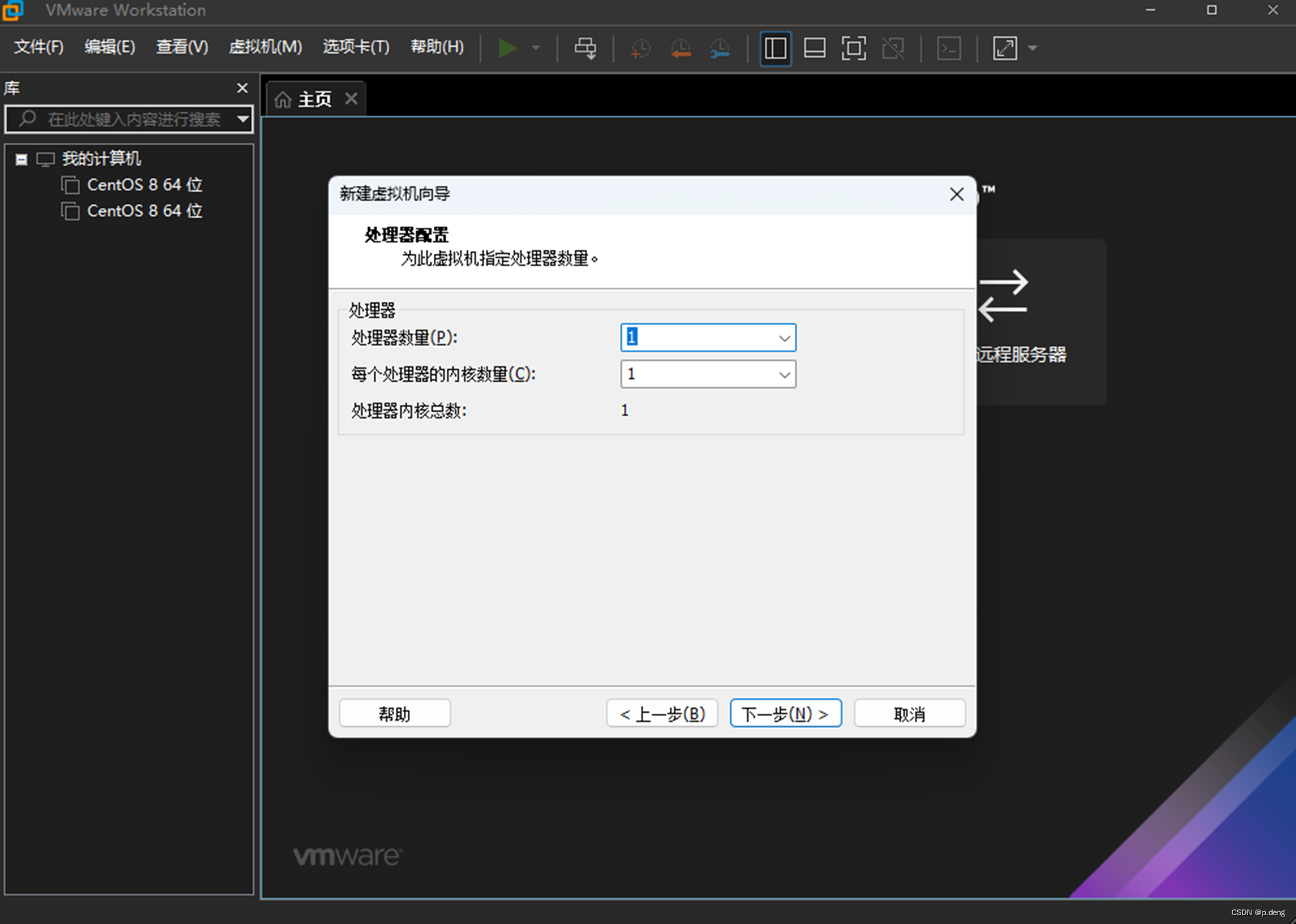
Task: Open the 处理器数量(P) dropdown arrow
Action: [x=784, y=338]
